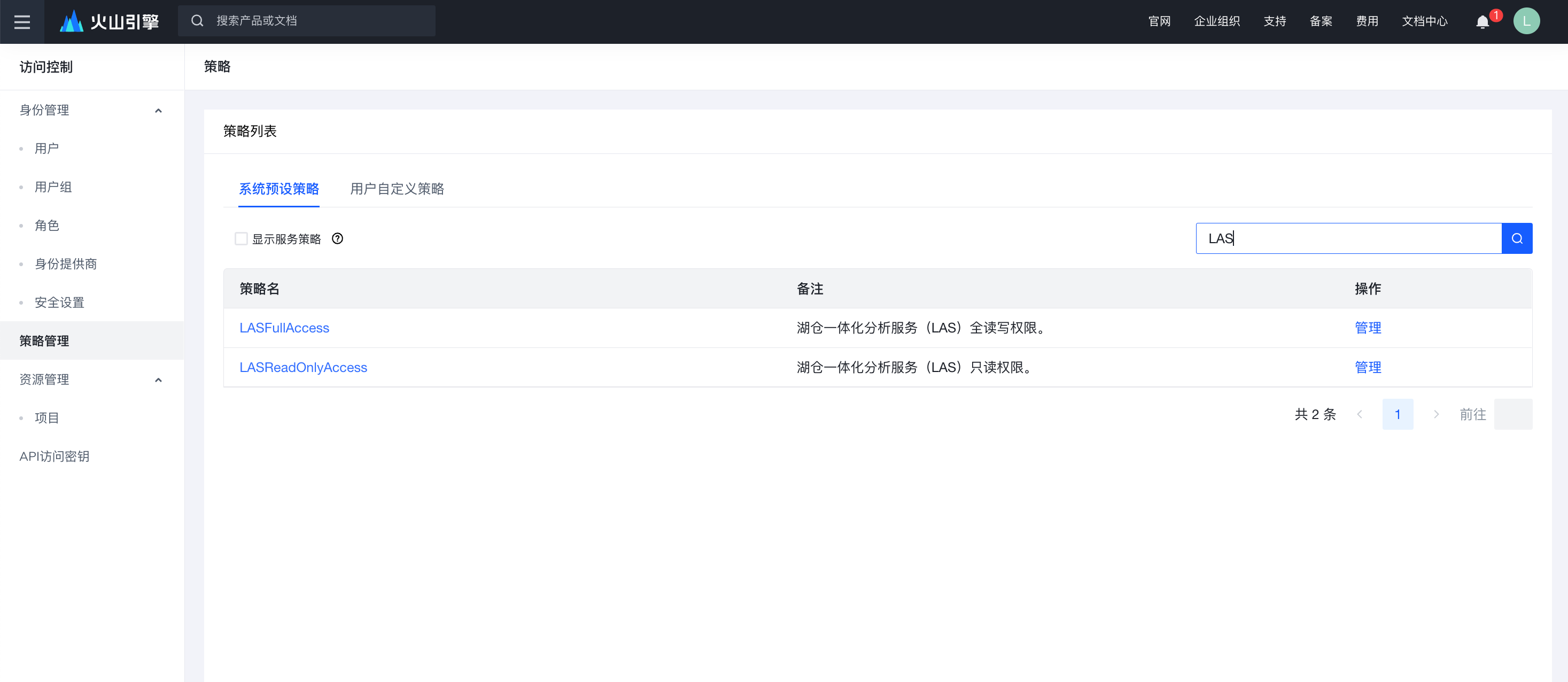Click the Volcano Engine logo
The width and height of the screenshot is (1568, 682).
point(110,21)
